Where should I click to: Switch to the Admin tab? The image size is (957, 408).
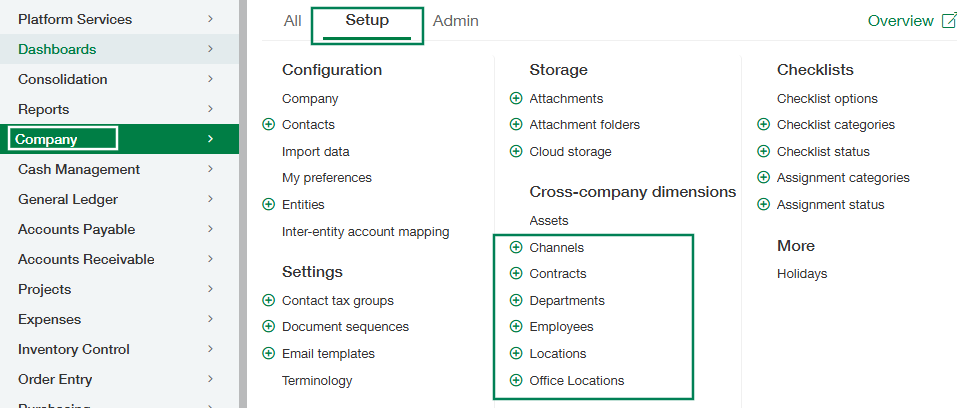tap(455, 21)
